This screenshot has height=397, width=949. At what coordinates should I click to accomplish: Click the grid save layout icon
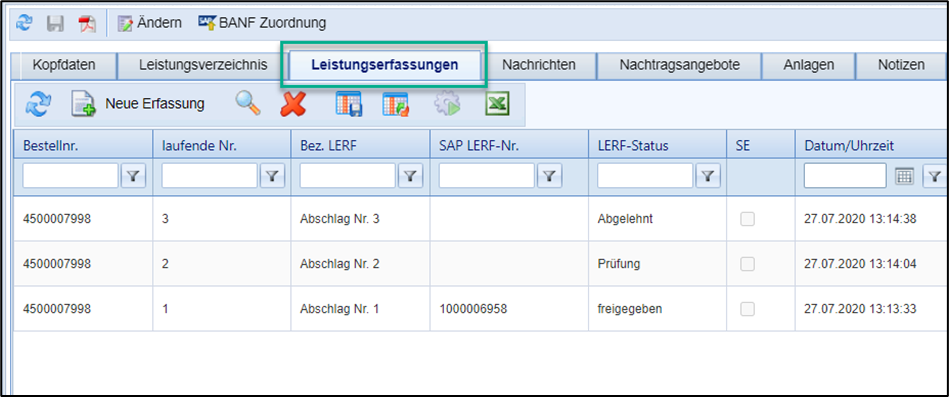349,104
